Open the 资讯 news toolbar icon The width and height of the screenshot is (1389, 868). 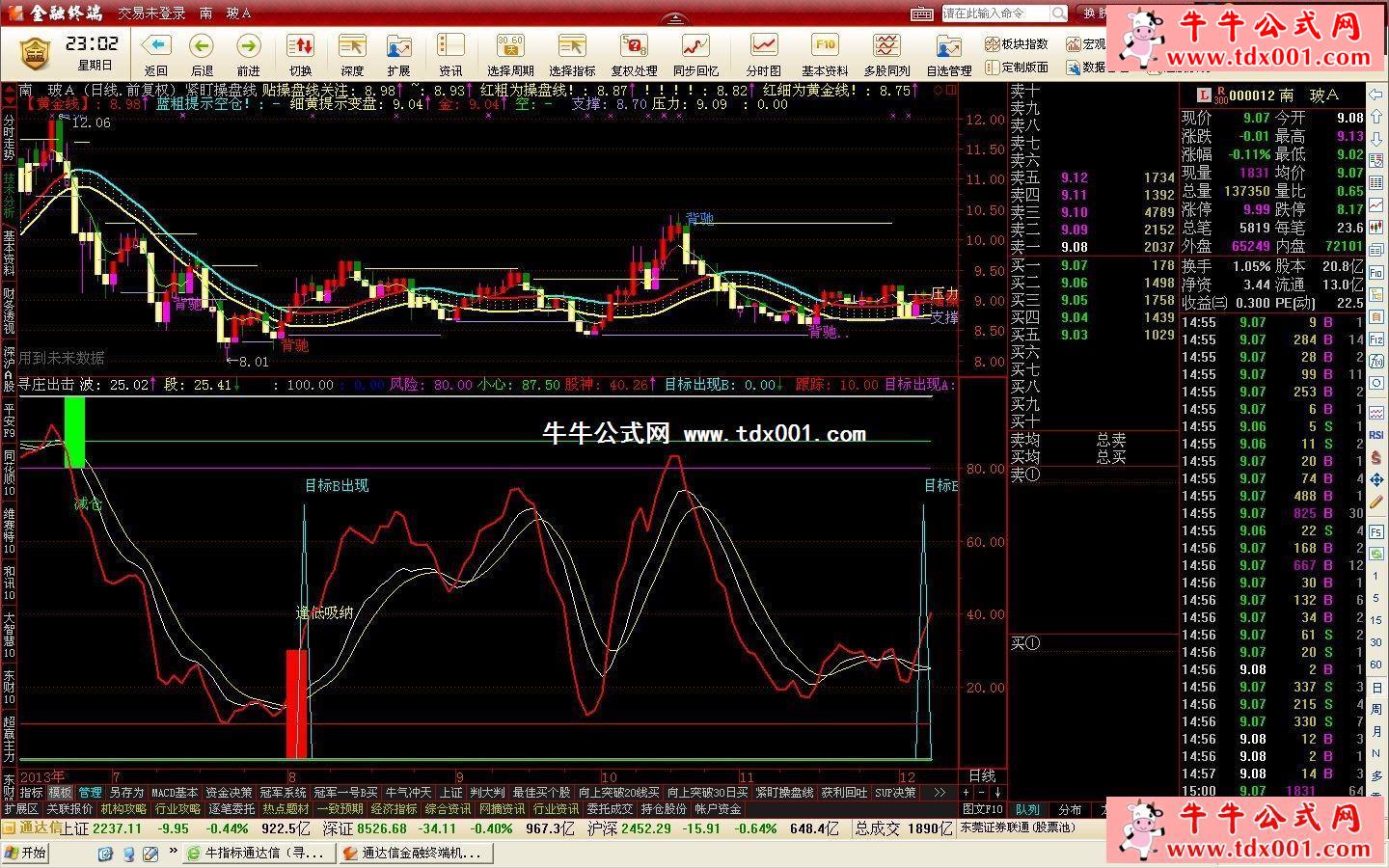click(x=450, y=46)
